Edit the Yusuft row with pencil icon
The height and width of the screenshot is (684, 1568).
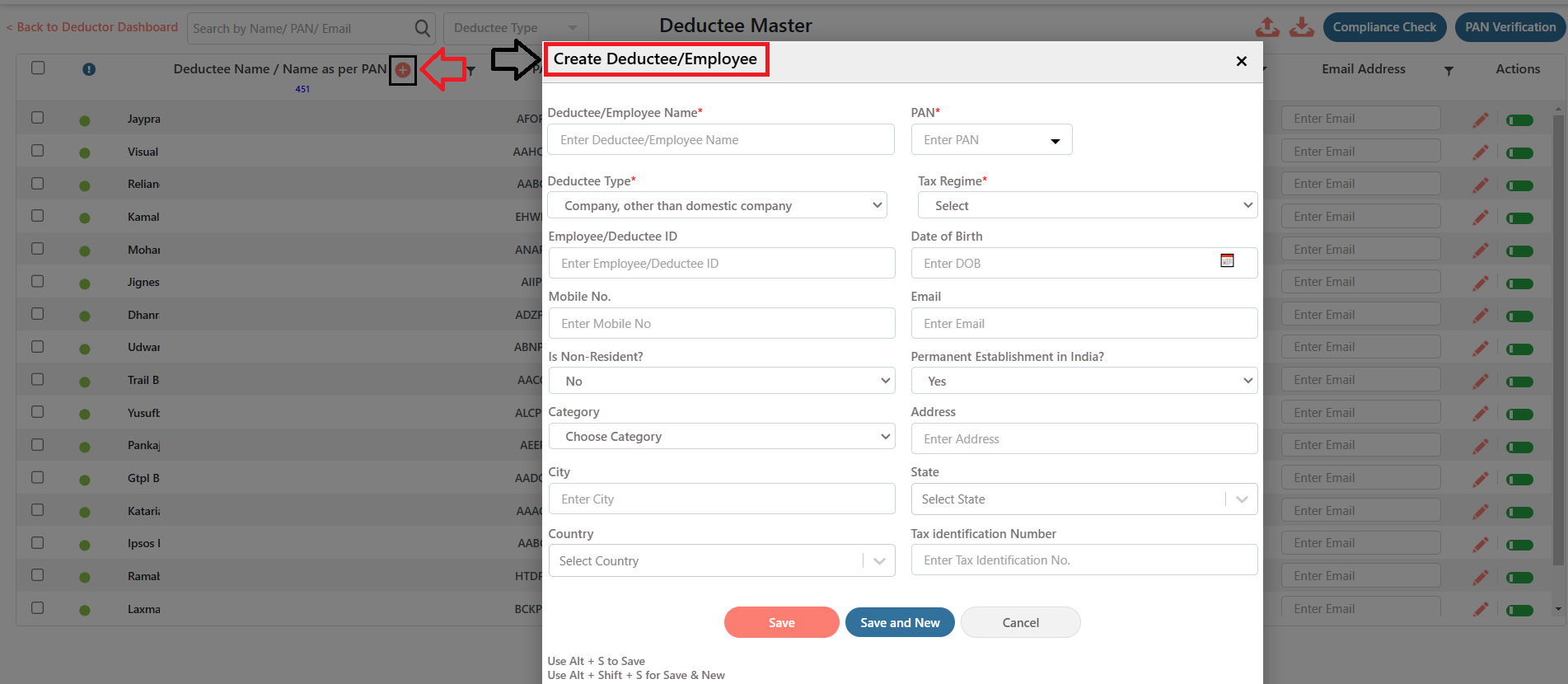(1481, 414)
